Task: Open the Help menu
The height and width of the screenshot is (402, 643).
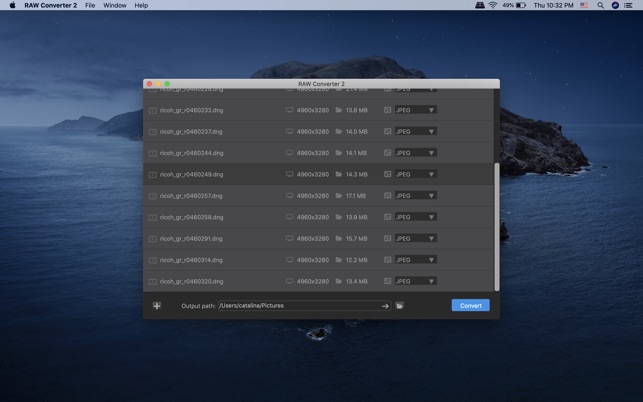Action: (141, 5)
